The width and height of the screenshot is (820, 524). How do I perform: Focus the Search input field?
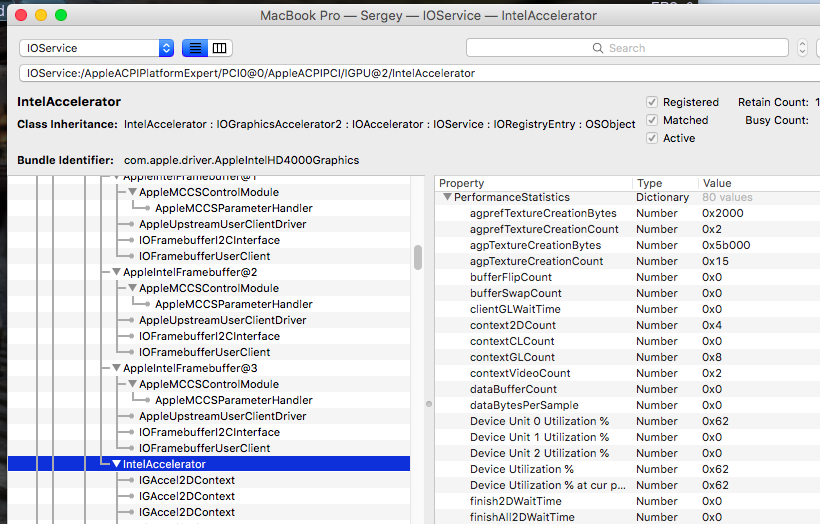627,48
